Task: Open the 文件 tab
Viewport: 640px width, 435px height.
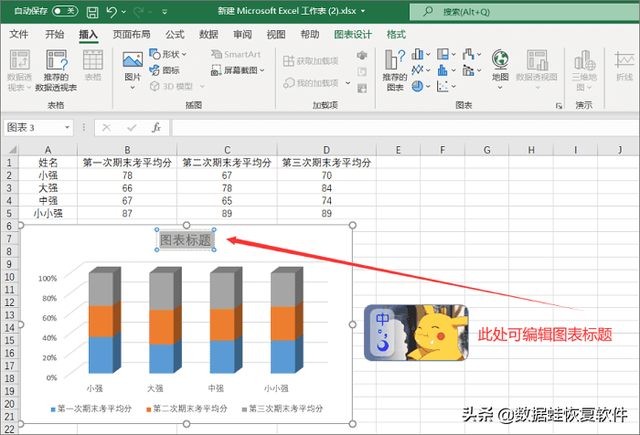Action: tap(19, 35)
